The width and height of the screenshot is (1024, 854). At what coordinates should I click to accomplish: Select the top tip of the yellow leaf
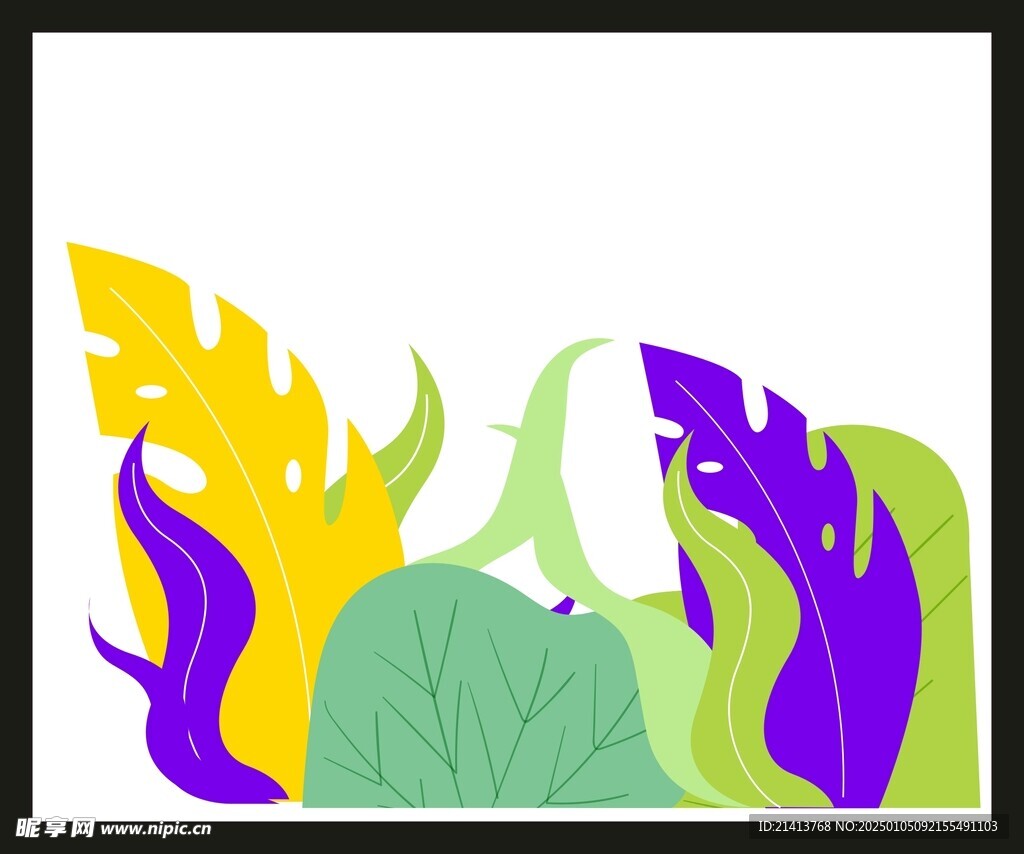[x=72, y=246]
